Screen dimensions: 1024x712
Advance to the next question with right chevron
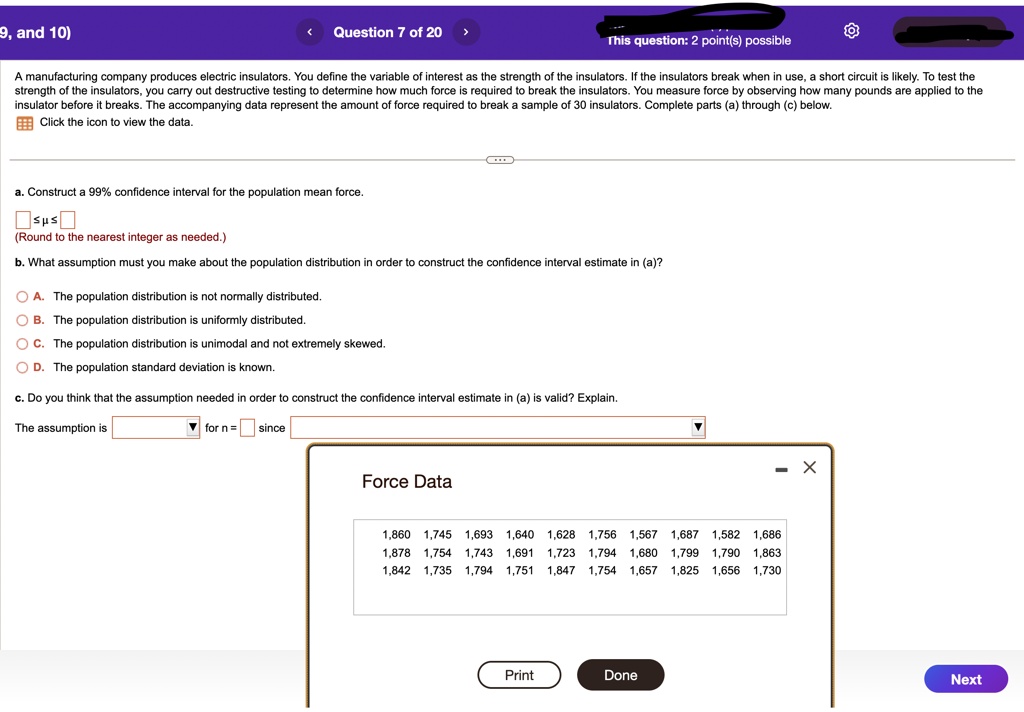pyautogui.click(x=466, y=31)
